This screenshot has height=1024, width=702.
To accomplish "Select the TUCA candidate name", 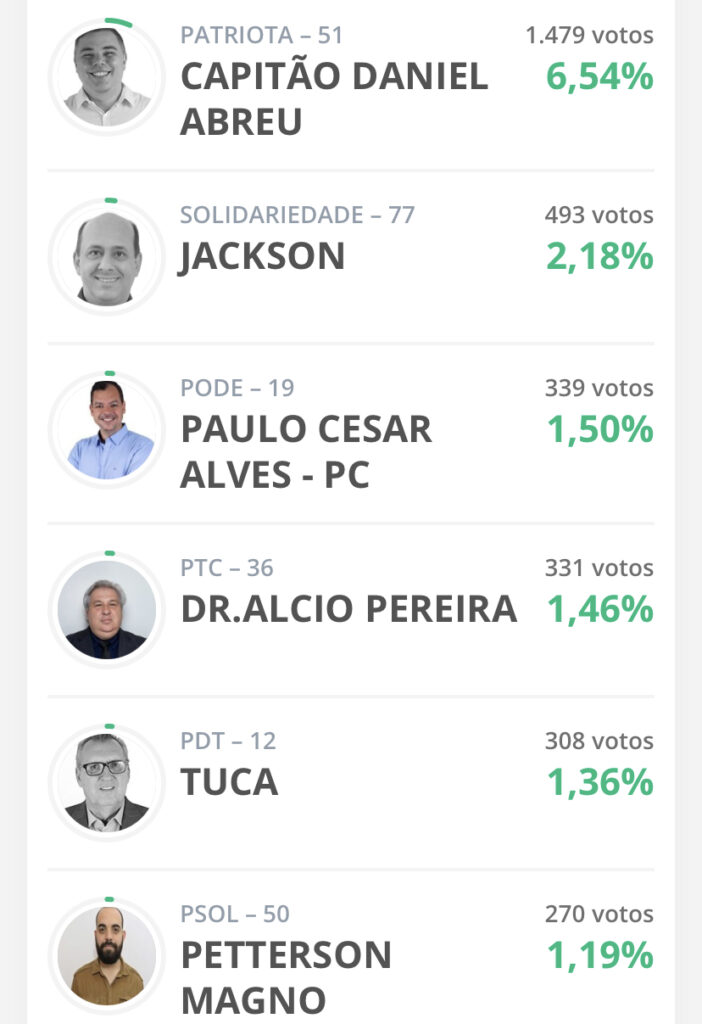I will [x=229, y=782].
